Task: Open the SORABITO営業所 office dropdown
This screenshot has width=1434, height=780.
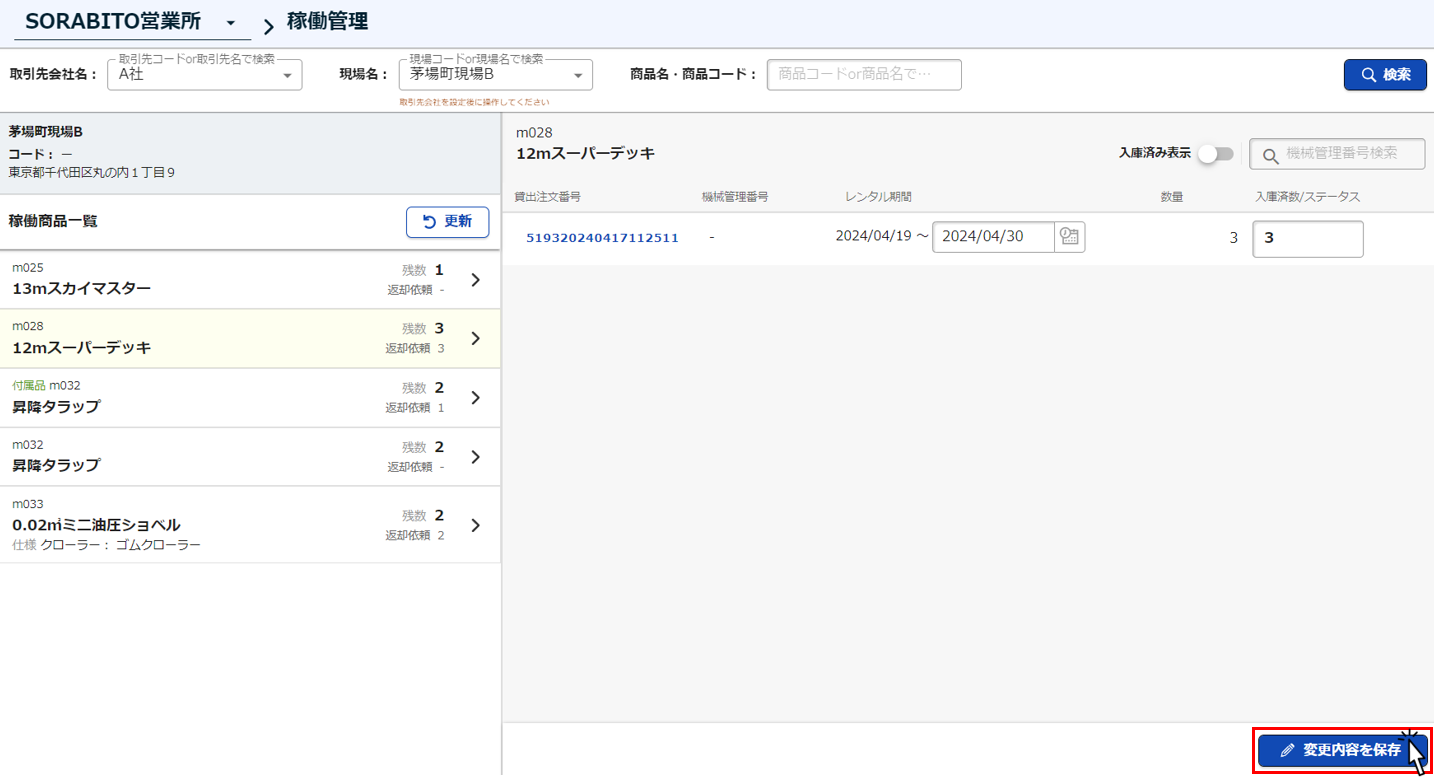Action: 132,22
